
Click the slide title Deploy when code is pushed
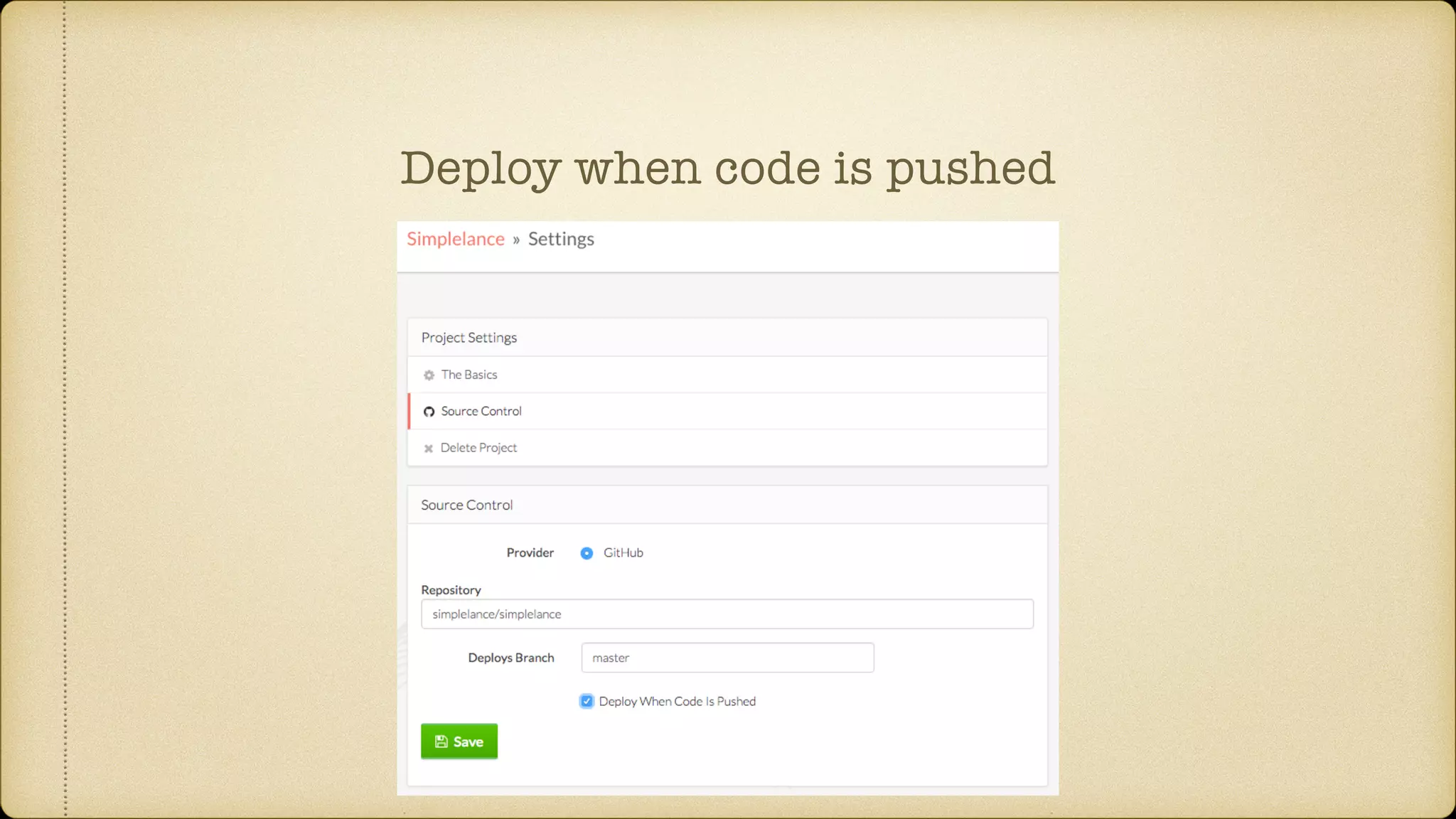click(x=727, y=169)
